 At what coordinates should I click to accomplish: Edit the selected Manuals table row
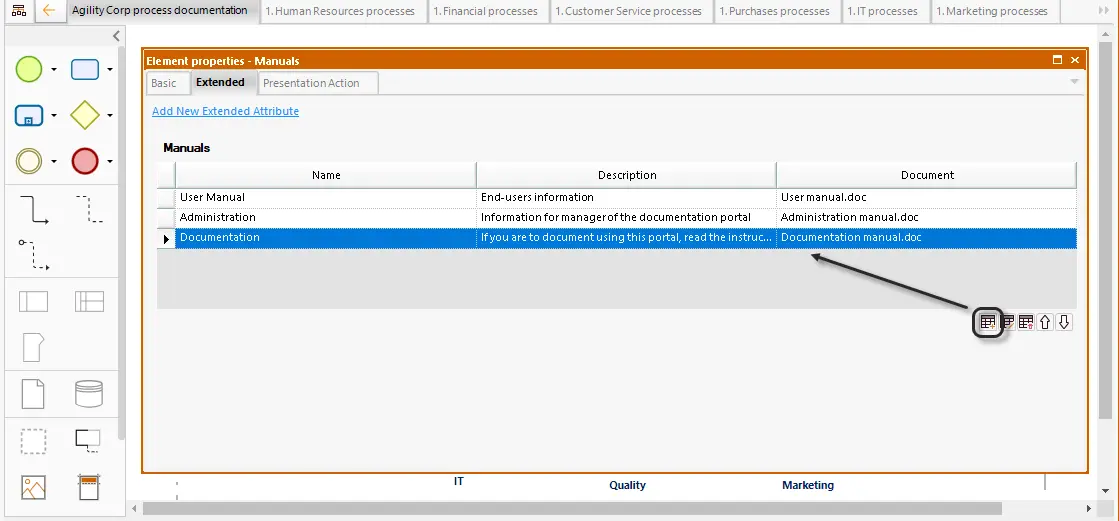tap(1008, 322)
